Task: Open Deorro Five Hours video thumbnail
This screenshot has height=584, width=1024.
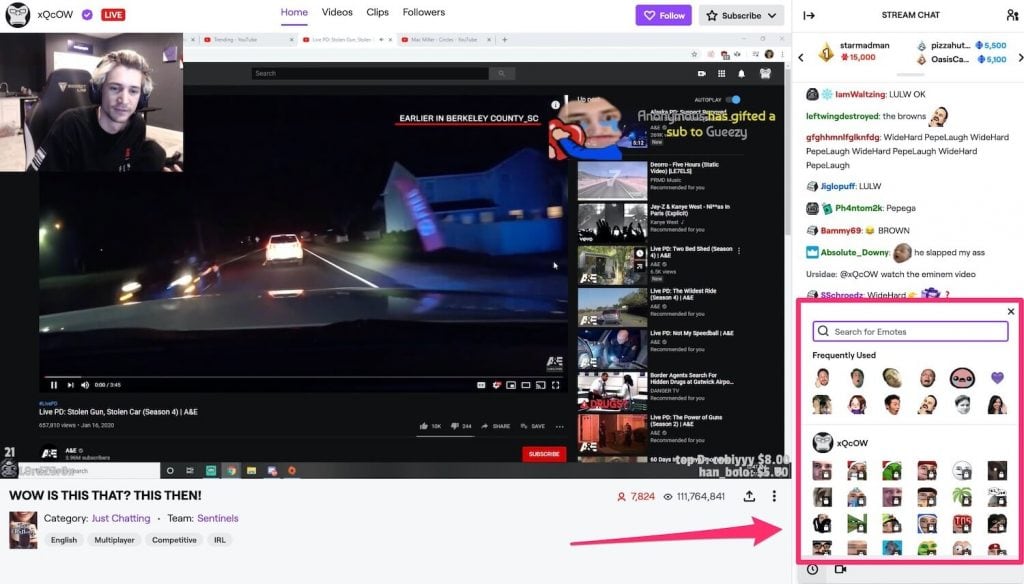Action: coord(613,181)
